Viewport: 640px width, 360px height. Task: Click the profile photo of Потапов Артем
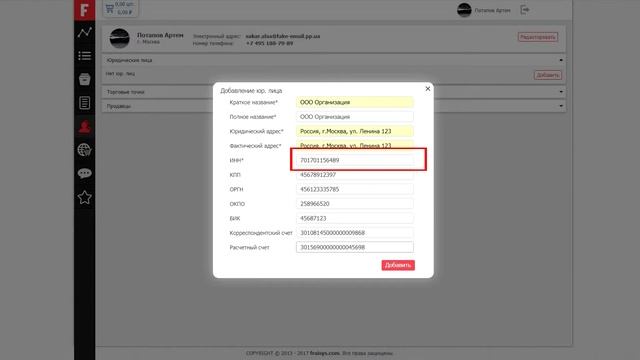click(120, 38)
